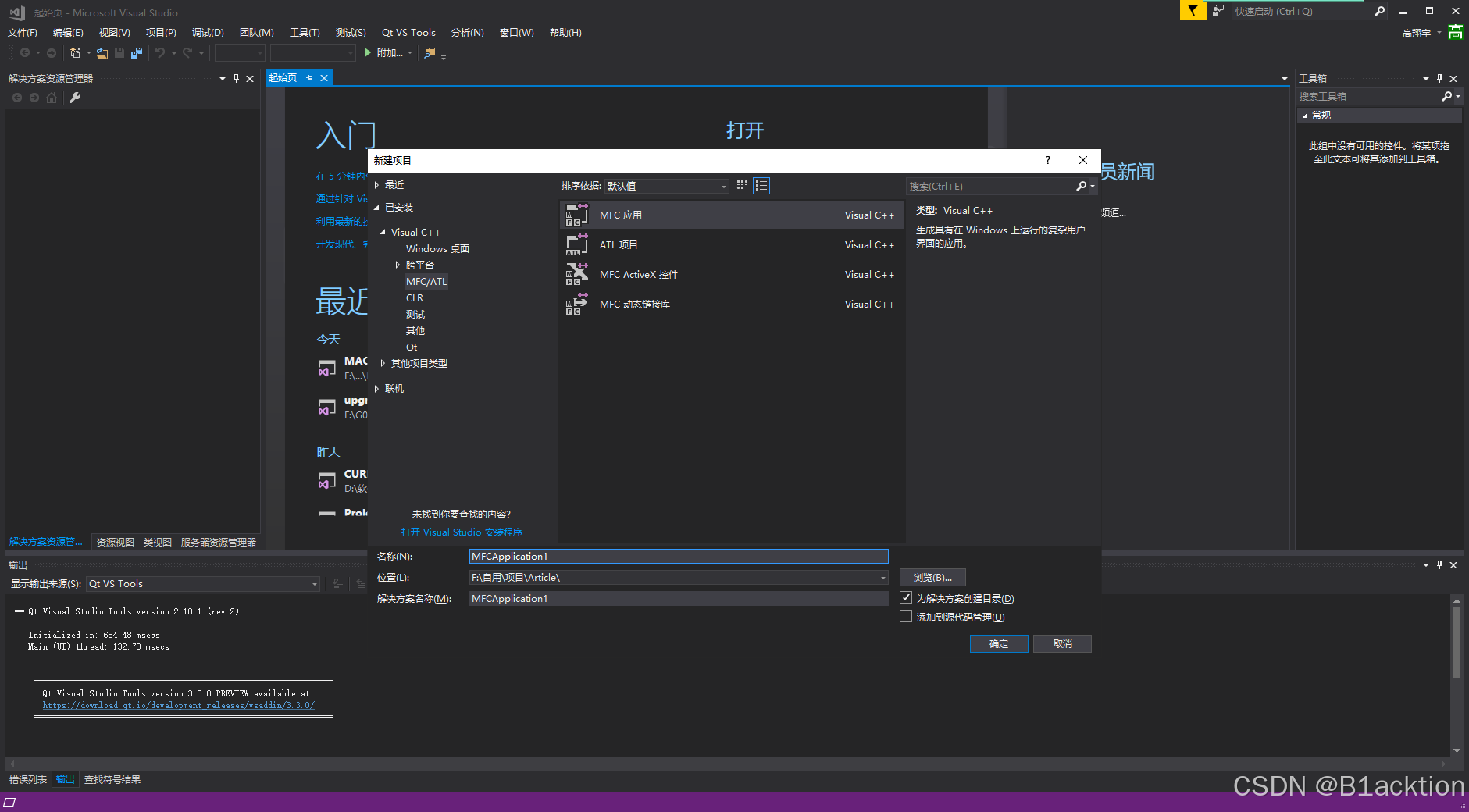Open the location path dropdown

[x=883, y=578]
